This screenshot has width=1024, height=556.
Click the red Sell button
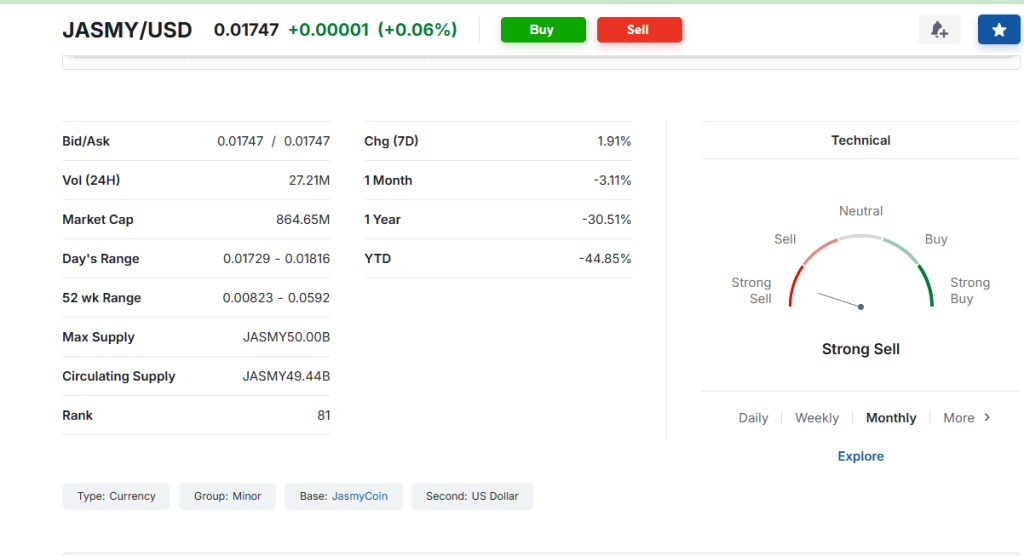[639, 29]
